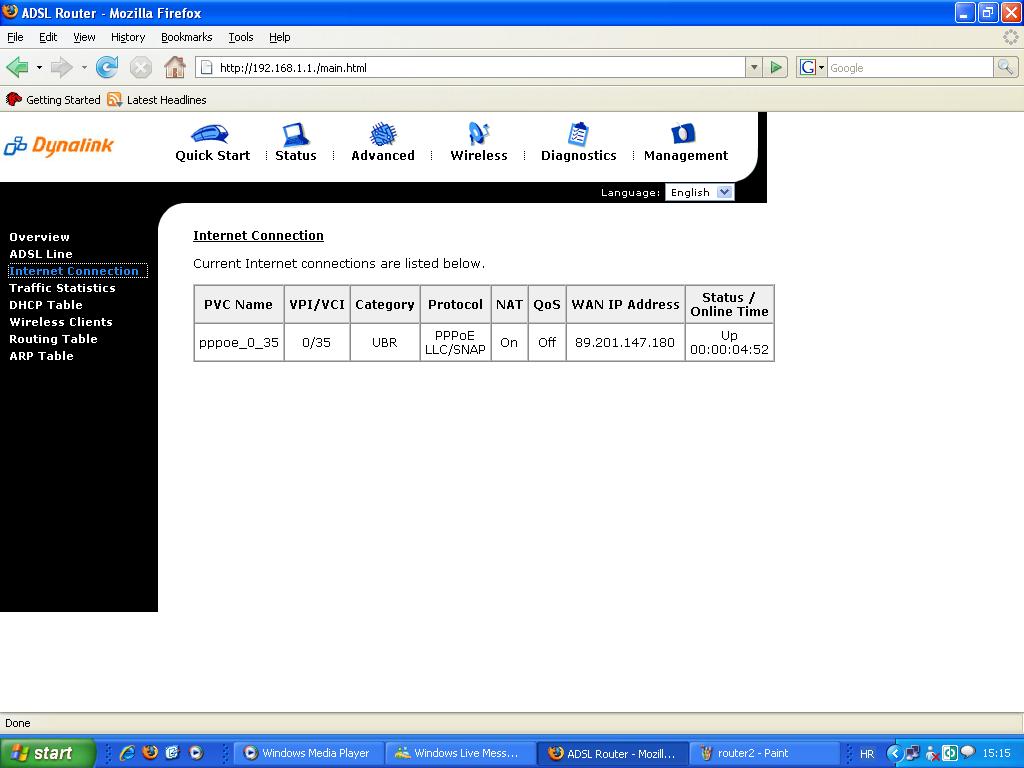Image resolution: width=1024 pixels, height=768 pixels.
Task: Open the History menu
Action: pos(128,37)
